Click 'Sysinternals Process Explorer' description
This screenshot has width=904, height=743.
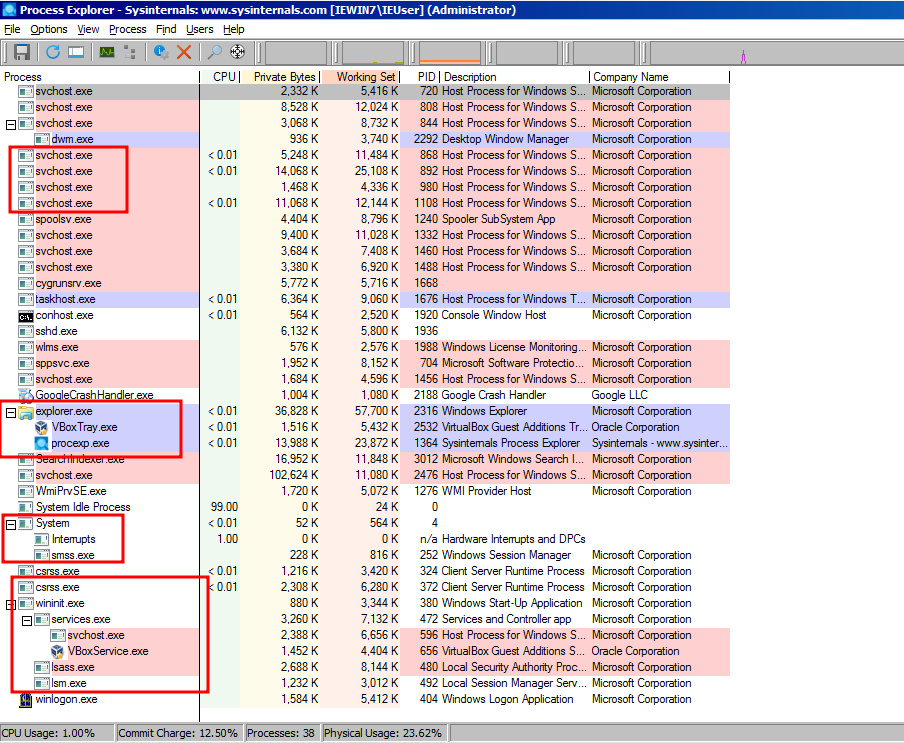[510, 443]
